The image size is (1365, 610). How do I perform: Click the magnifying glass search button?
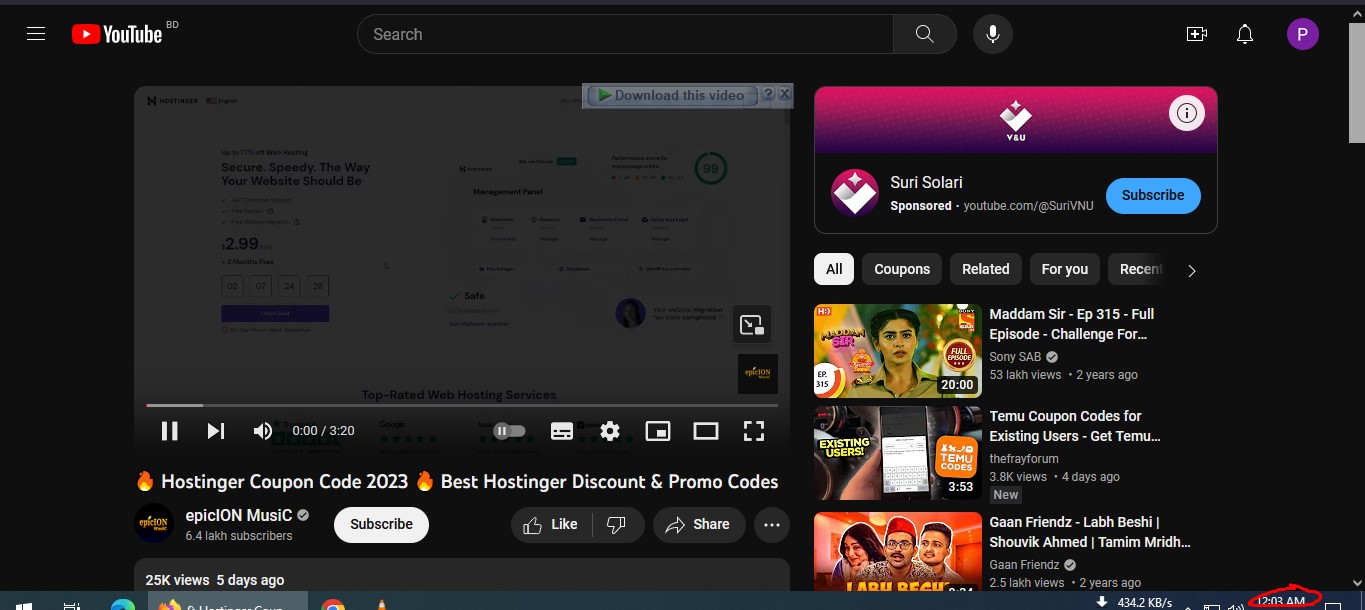tap(925, 34)
